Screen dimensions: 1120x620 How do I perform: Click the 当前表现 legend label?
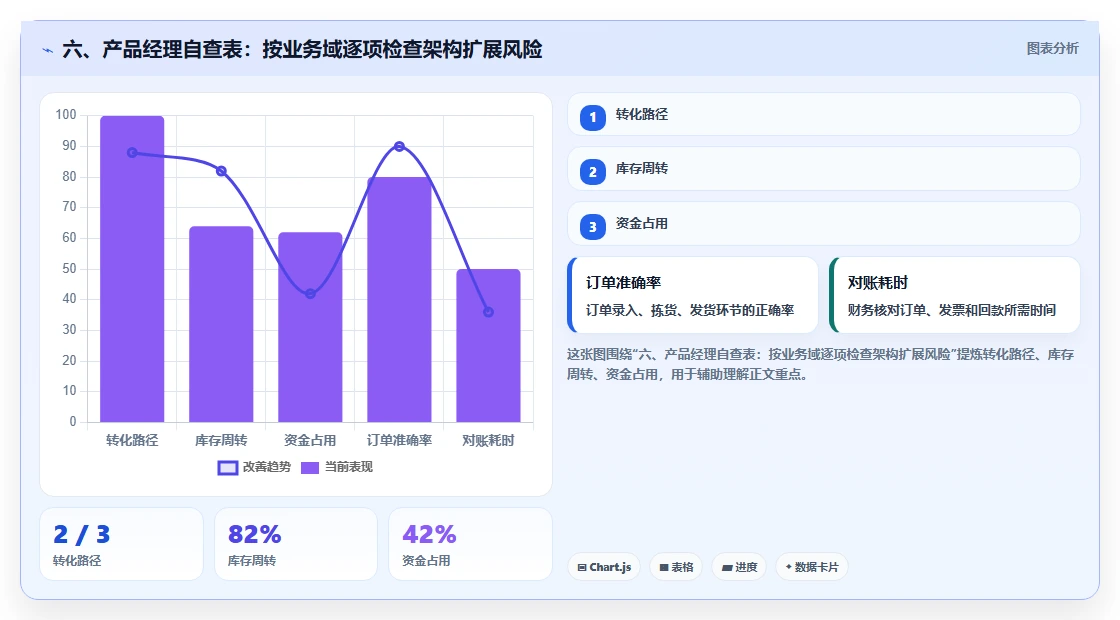[x=349, y=467]
